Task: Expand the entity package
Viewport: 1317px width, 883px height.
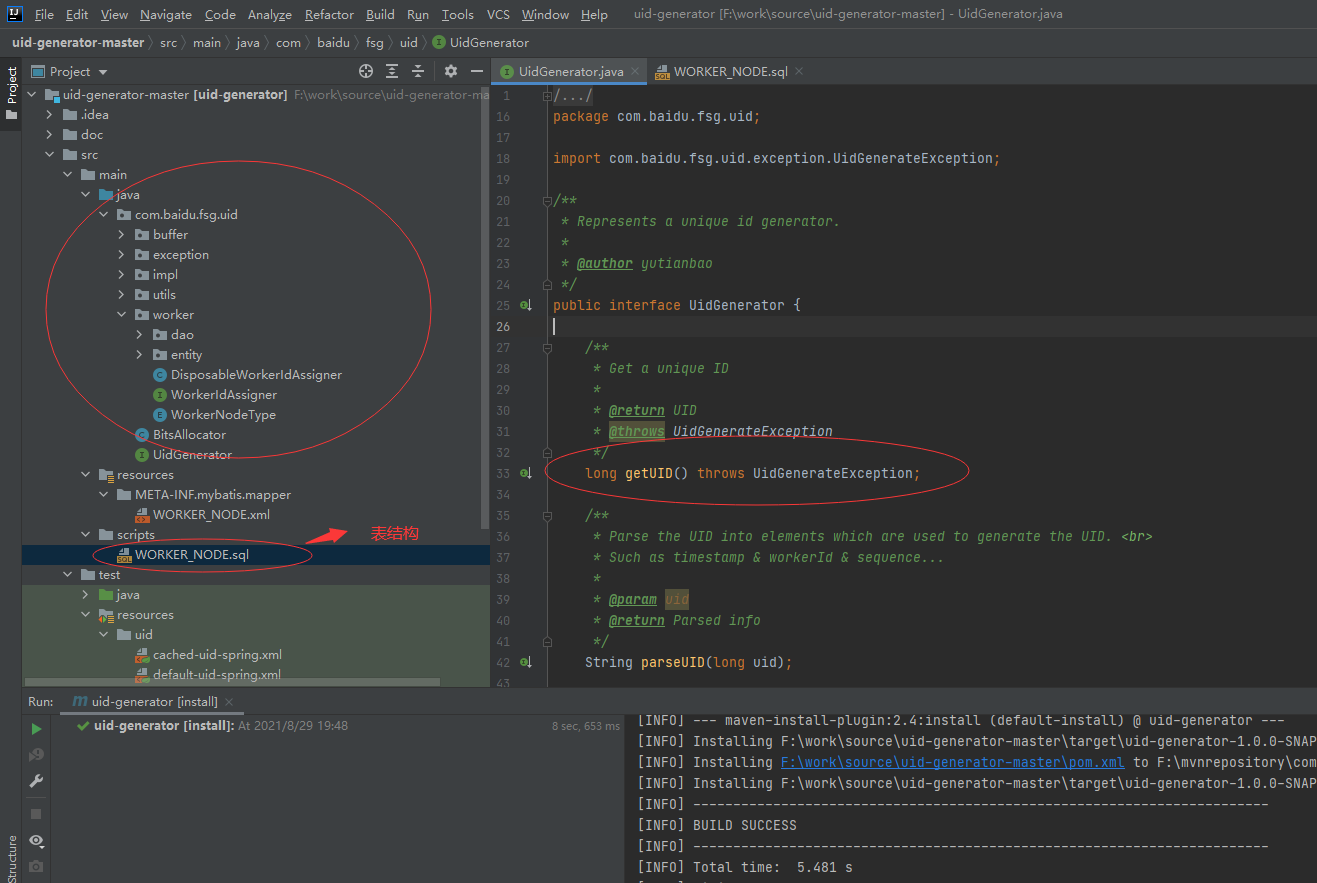Action: tap(140, 355)
